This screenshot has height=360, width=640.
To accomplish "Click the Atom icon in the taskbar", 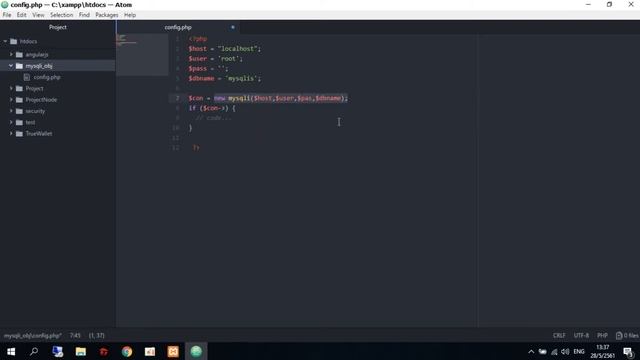I will (x=196, y=351).
